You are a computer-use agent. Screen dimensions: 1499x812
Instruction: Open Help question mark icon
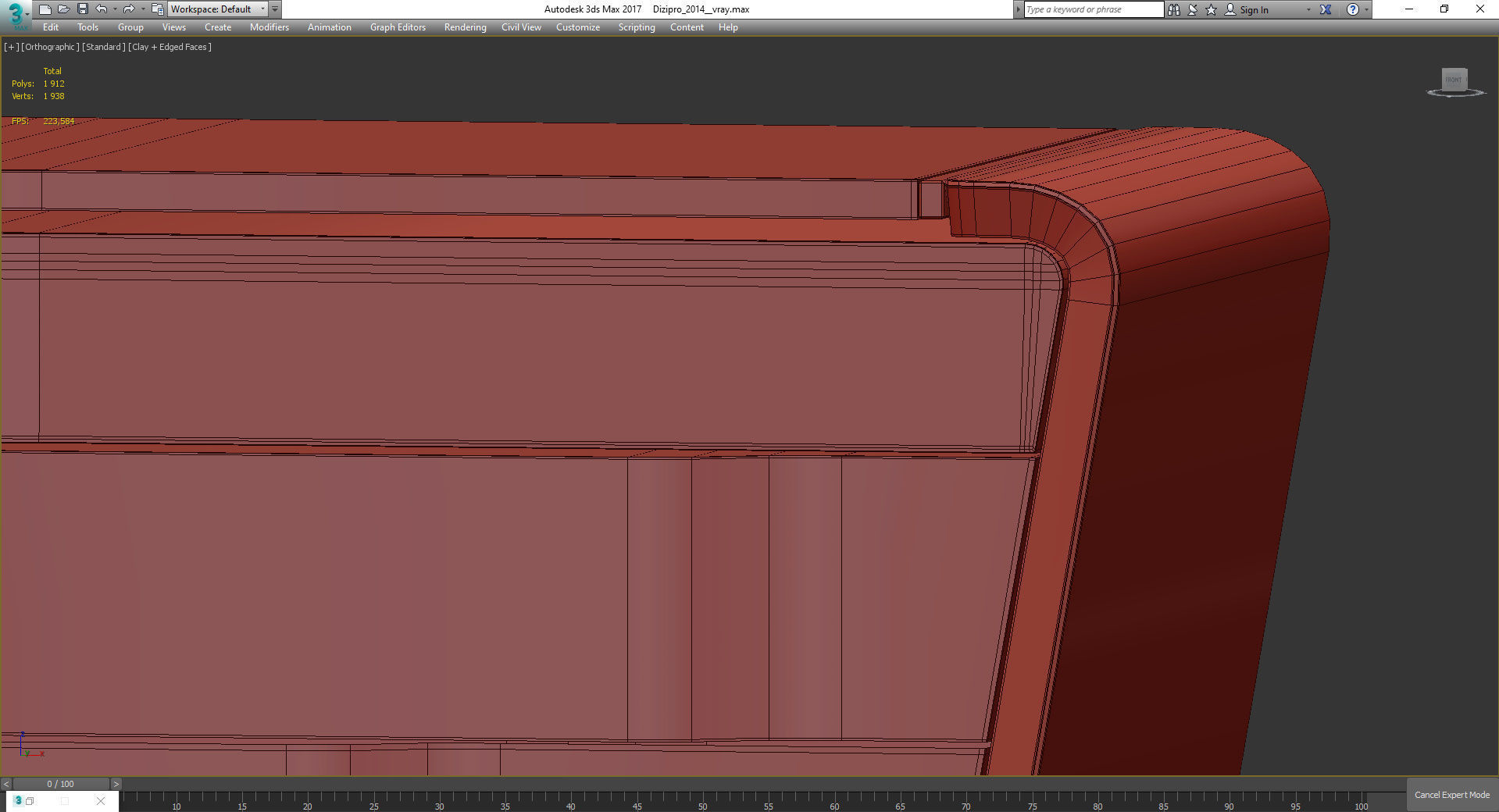pos(1353,9)
